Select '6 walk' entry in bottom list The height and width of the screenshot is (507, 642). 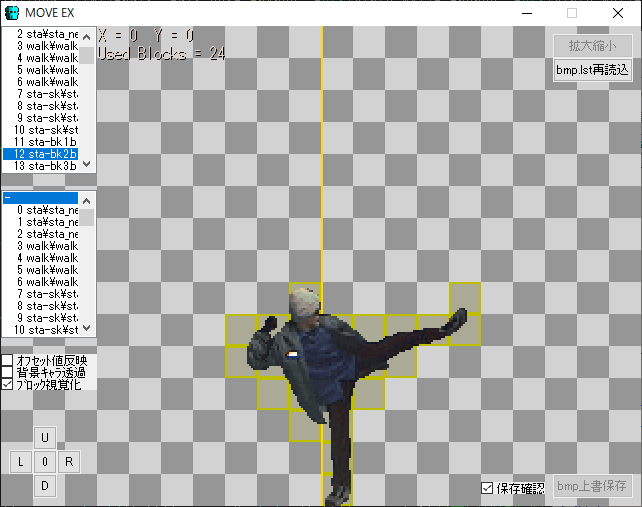pyautogui.click(x=40, y=282)
